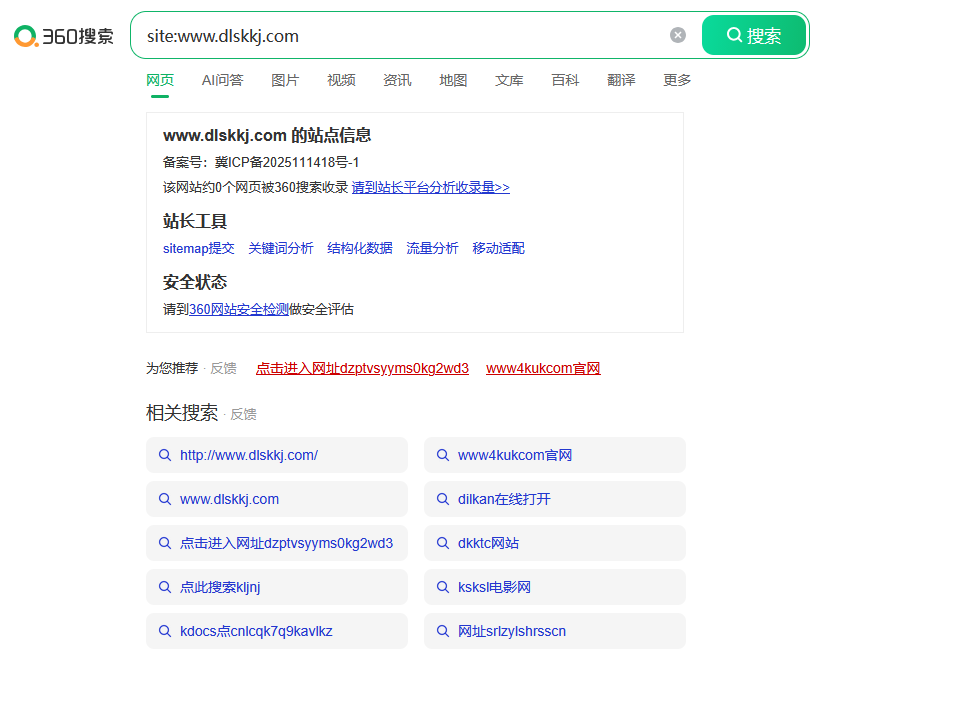The width and height of the screenshot is (978, 712).
Task: Click 反馈 next to 相关搜索
Action: coord(243,415)
